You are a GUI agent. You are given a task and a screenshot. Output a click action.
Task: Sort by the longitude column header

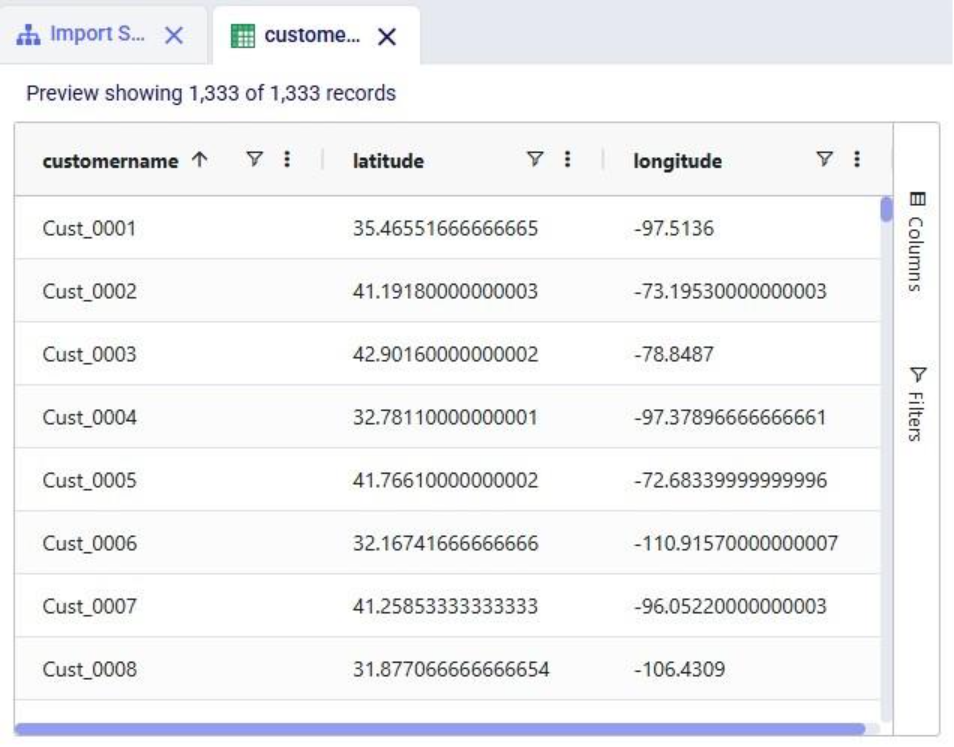click(x=678, y=161)
